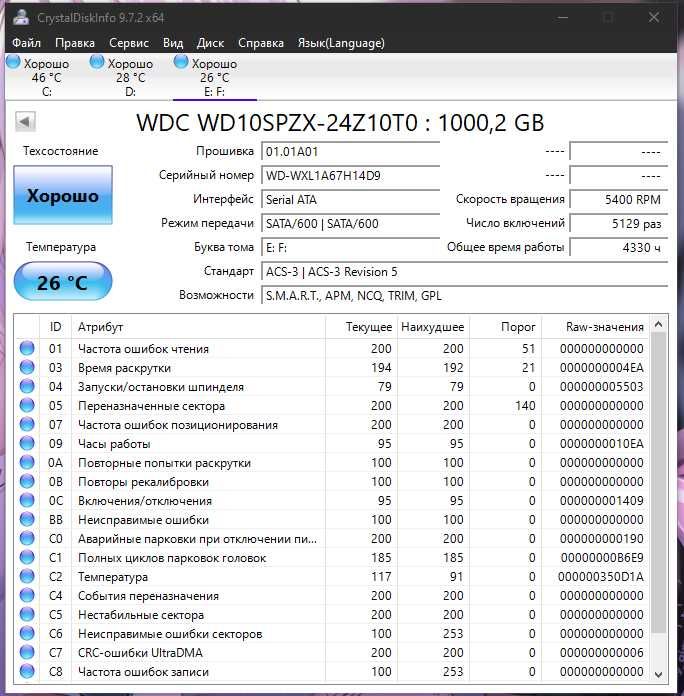Open the Сервис menu
Viewport: 684px width, 696px height.
click(x=129, y=43)
